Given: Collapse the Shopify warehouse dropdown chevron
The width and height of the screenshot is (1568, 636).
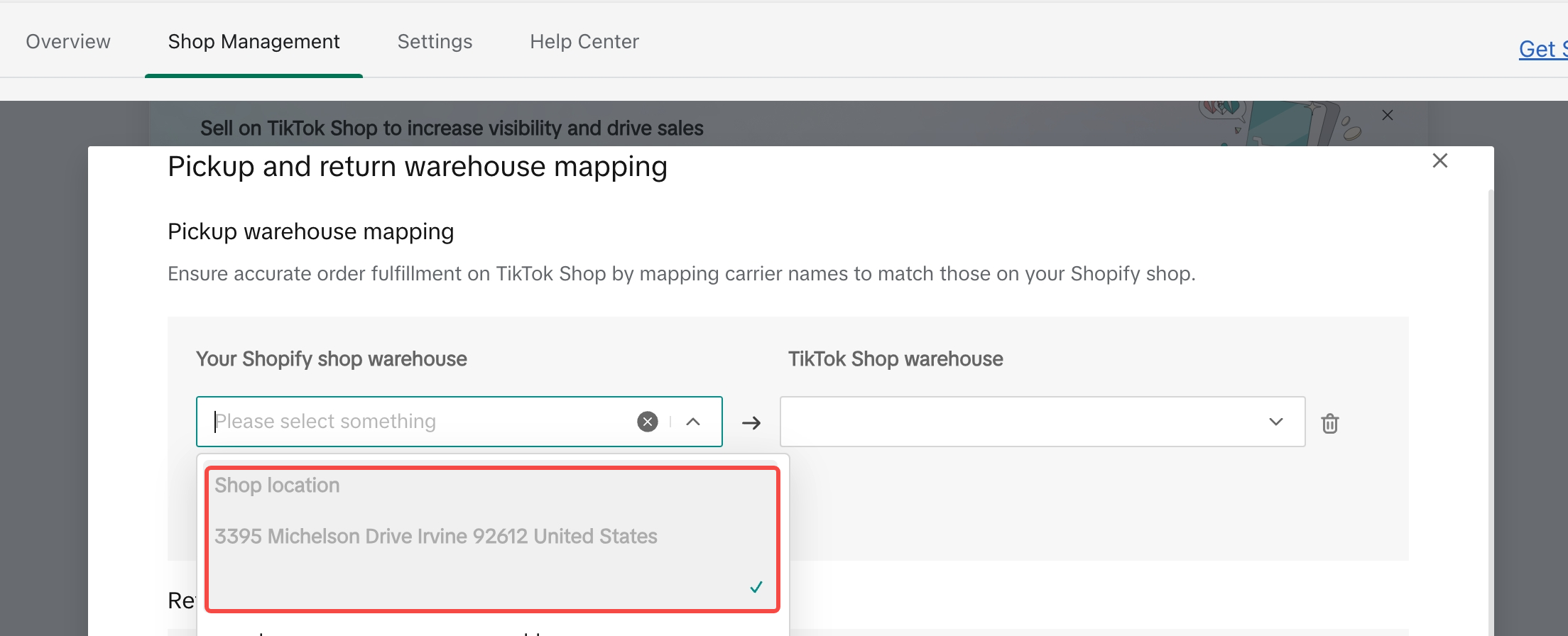Looking at the screenshot, I should (693, 422).
